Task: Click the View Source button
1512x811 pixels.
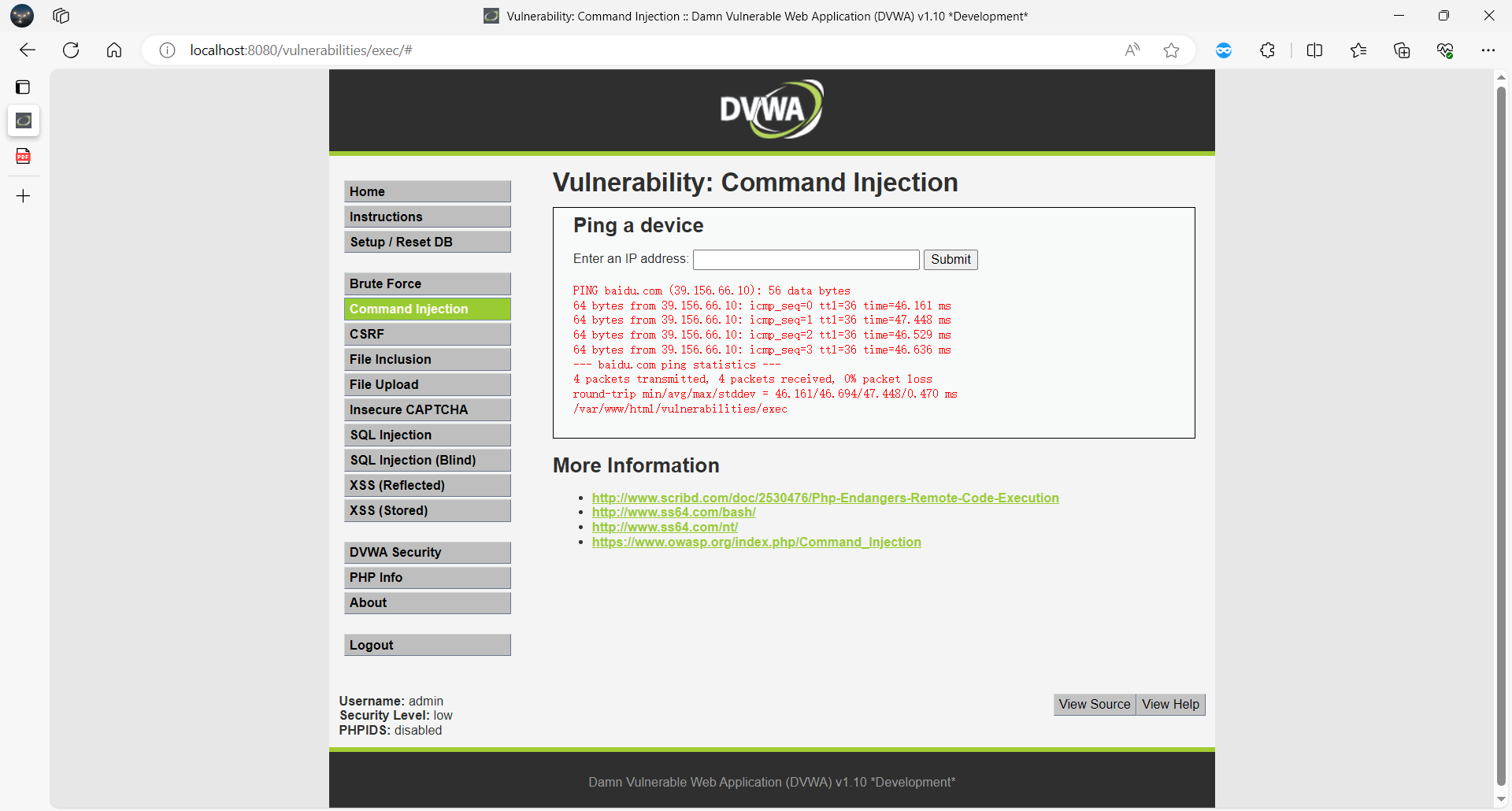Action: [x=1094, y=705]
